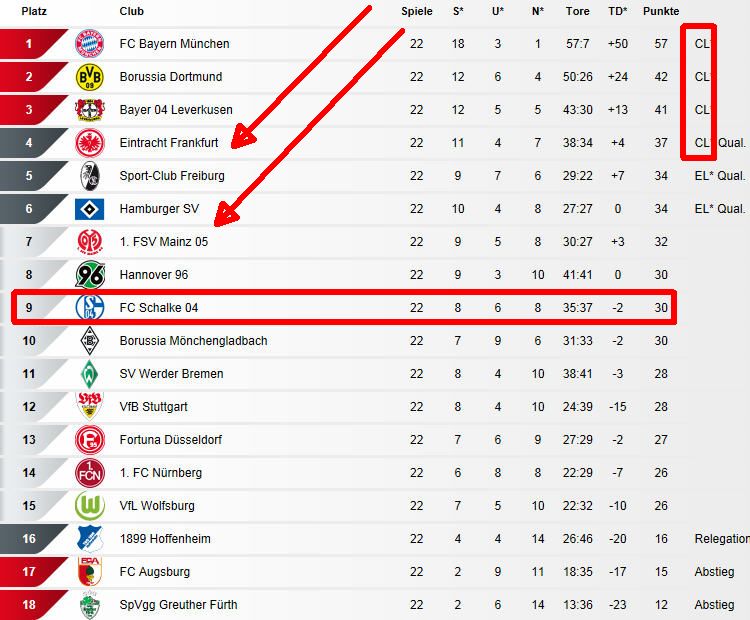Click the Platz column header

(x=34, y=11)
